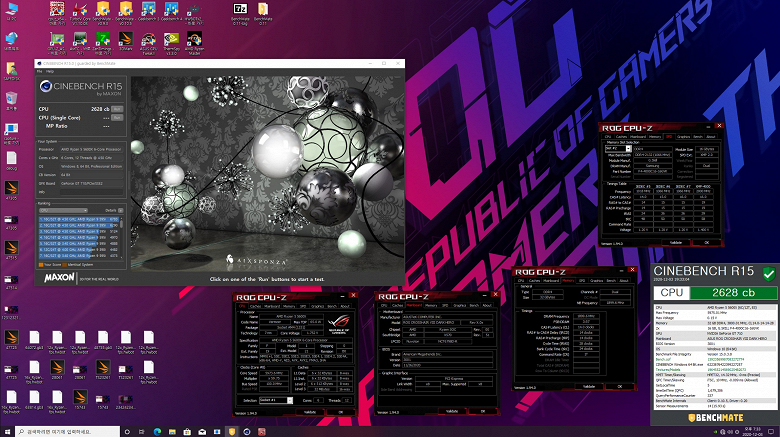Open the memory Slot selection dropdown in SPD

click(618, 149)
